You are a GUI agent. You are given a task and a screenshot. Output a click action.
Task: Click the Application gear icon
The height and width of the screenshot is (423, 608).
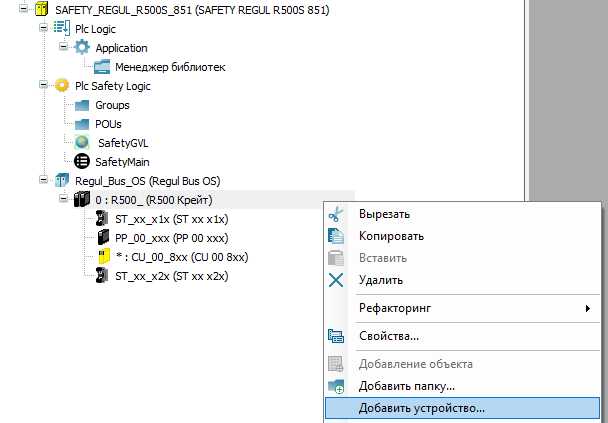pos(82,48)
